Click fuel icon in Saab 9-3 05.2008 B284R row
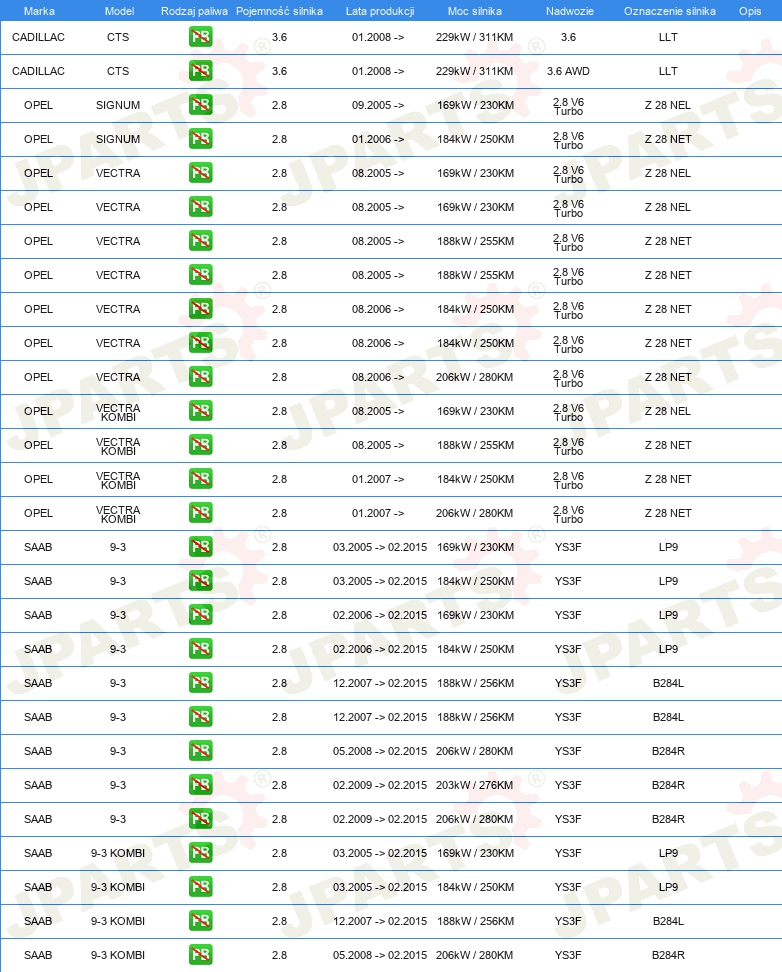 pyautogui.click(x=200, y=751)
